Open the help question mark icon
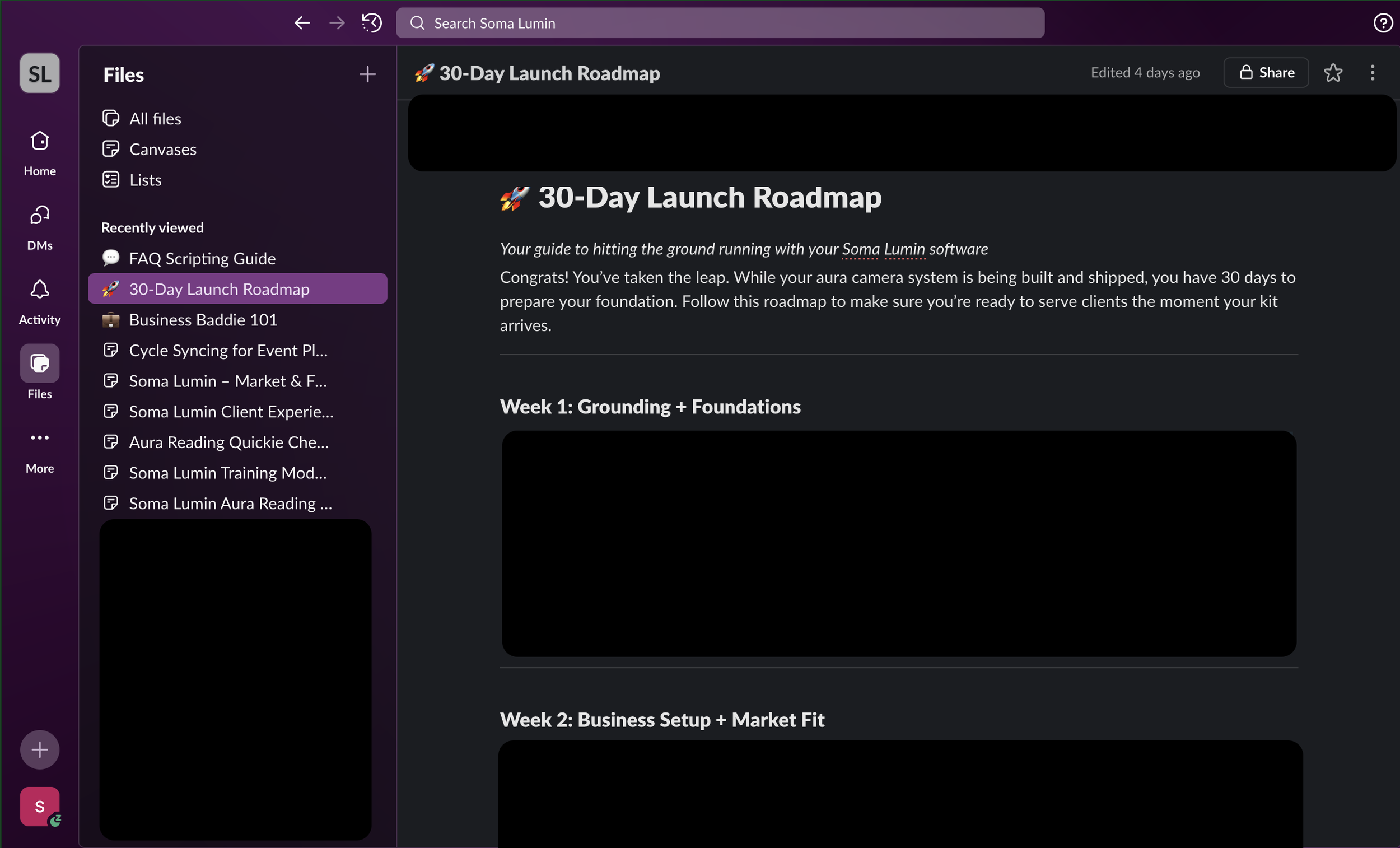 point(1383,23)
